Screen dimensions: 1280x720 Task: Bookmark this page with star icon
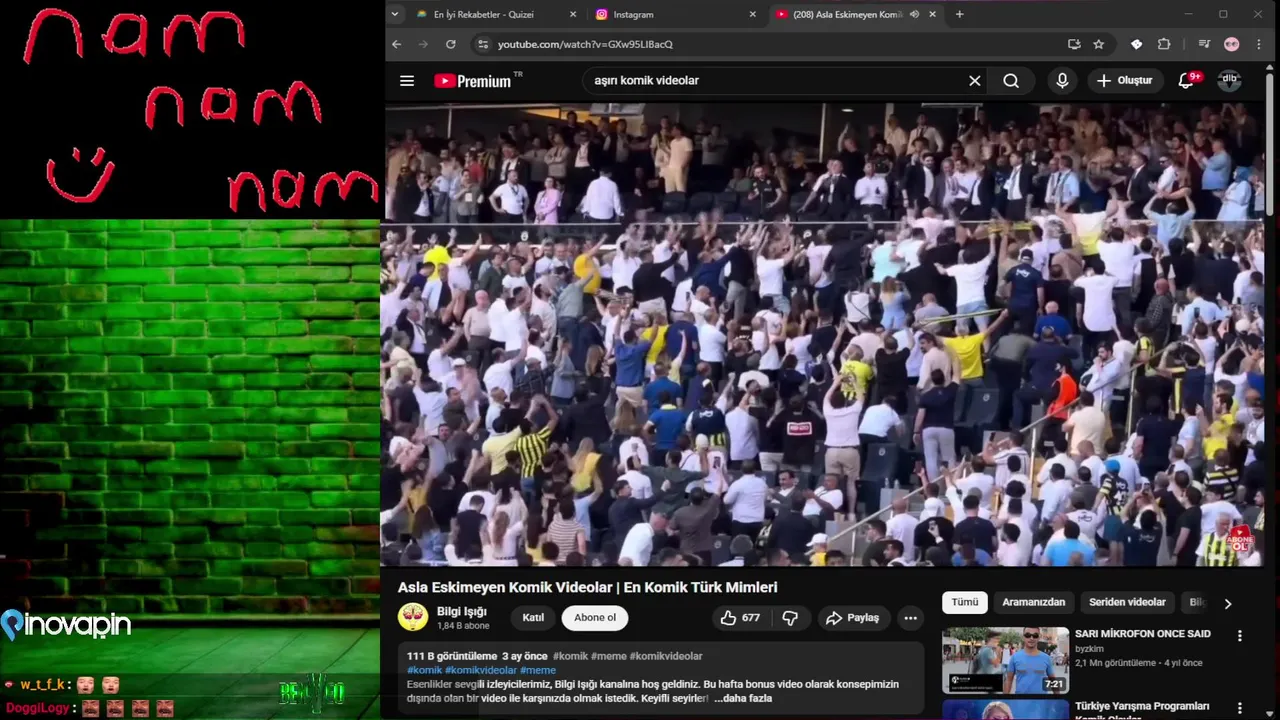tap(1099, 44)
